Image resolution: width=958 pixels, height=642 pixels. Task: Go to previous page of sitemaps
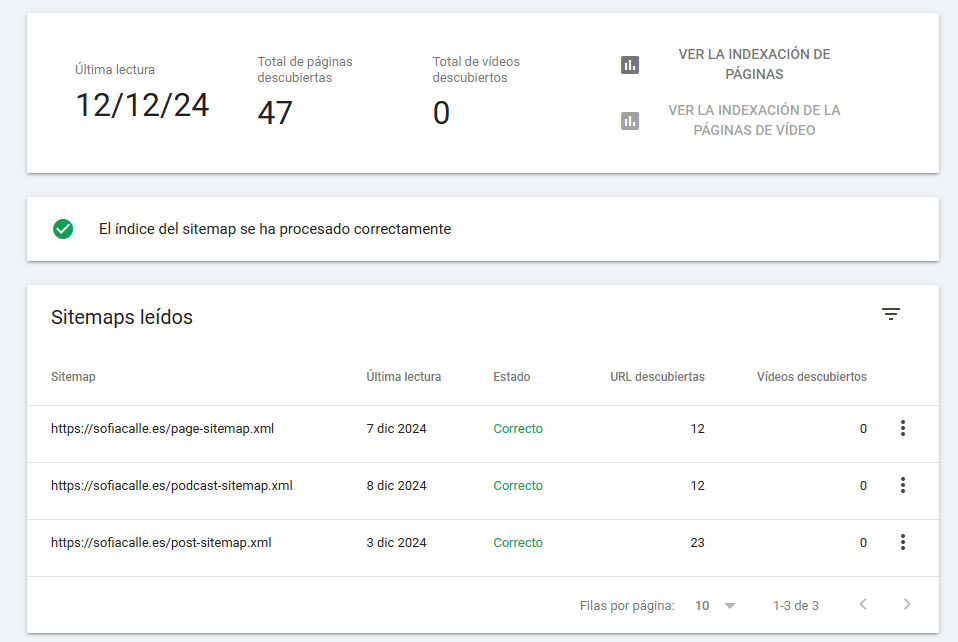click(x=863, y=605)
